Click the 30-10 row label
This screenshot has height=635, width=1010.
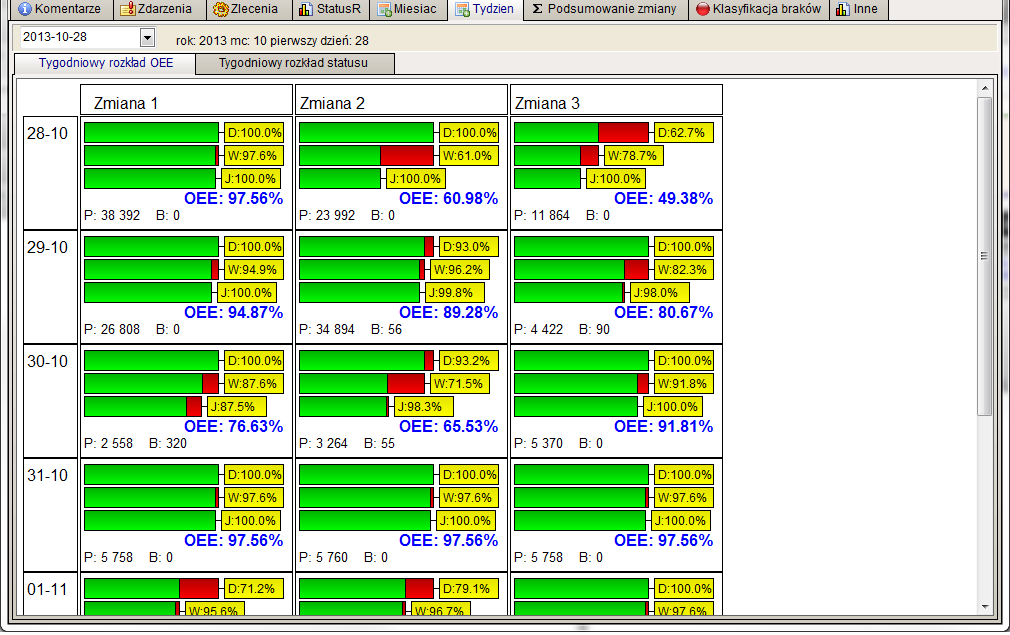click(x=48, y=361)
